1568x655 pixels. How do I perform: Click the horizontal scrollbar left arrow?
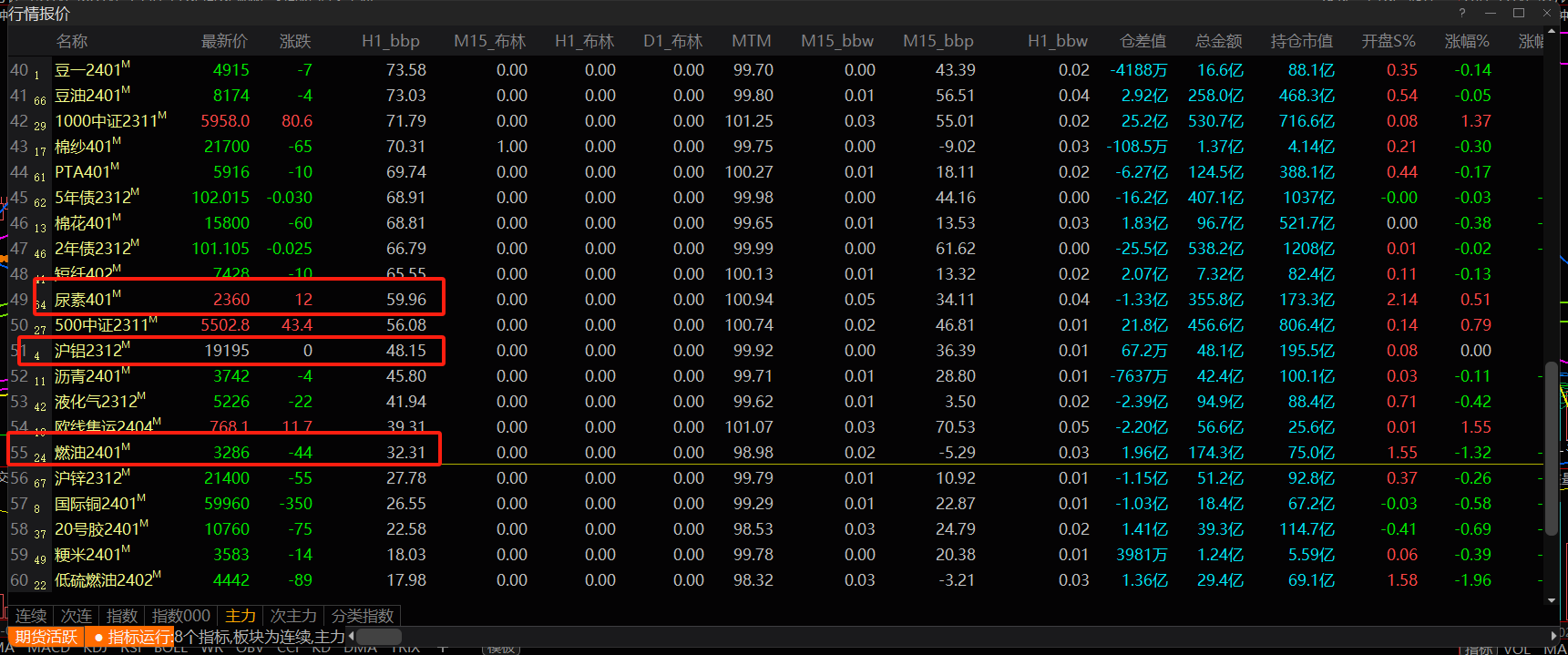pos(352,636)
